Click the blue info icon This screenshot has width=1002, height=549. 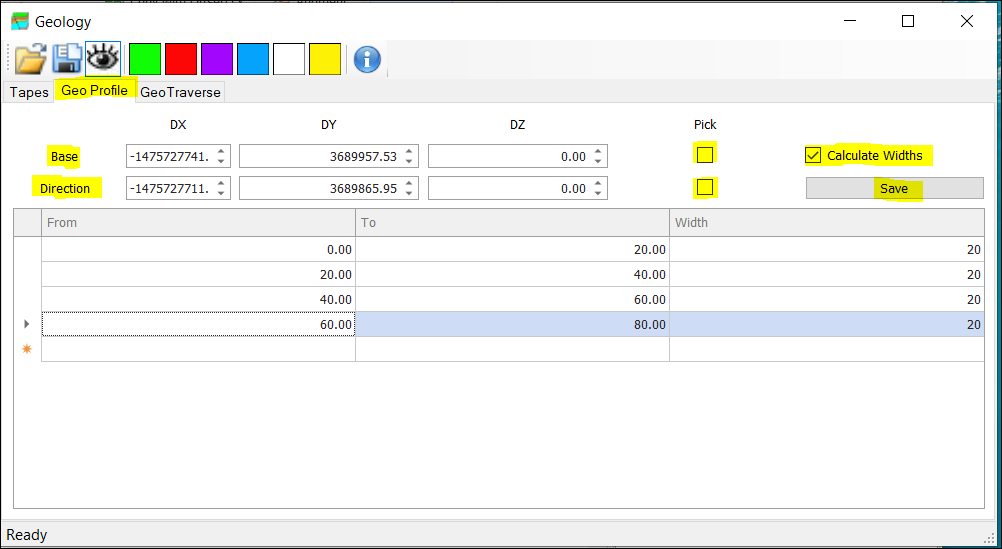coord(367,59)
